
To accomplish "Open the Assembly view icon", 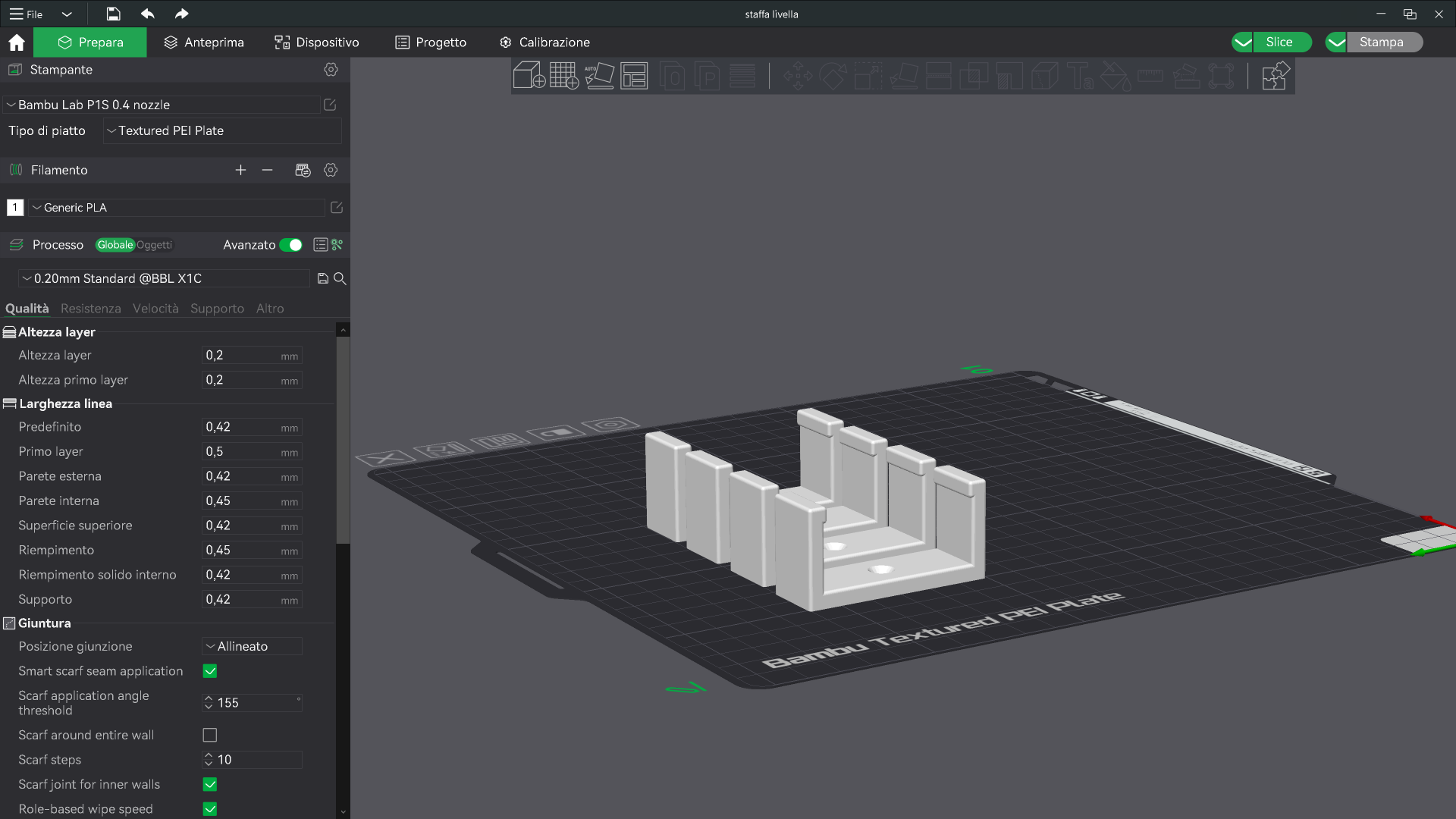I will point(1275,76).
